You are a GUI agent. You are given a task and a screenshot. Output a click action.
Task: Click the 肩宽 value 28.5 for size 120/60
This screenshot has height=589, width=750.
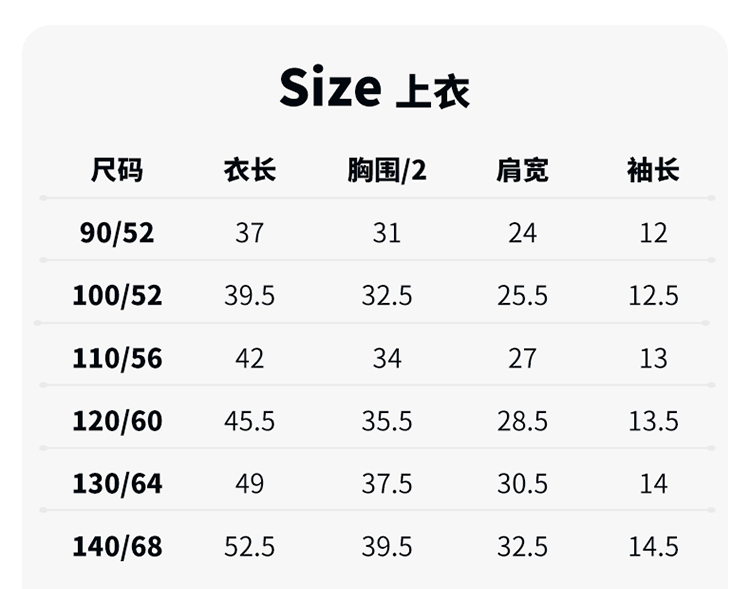point(522,421)
